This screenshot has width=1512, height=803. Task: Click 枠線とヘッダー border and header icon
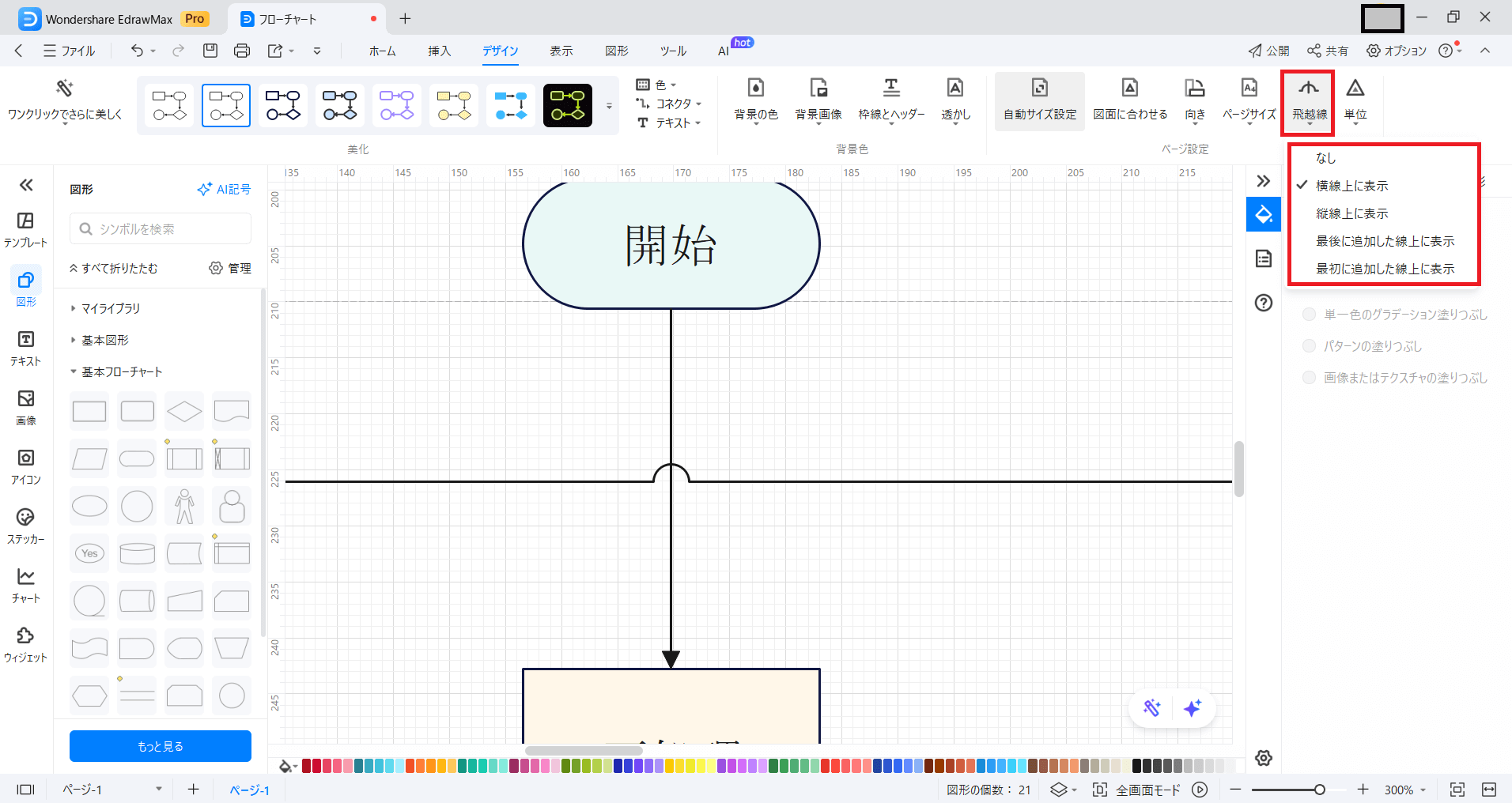pos(891,88)
